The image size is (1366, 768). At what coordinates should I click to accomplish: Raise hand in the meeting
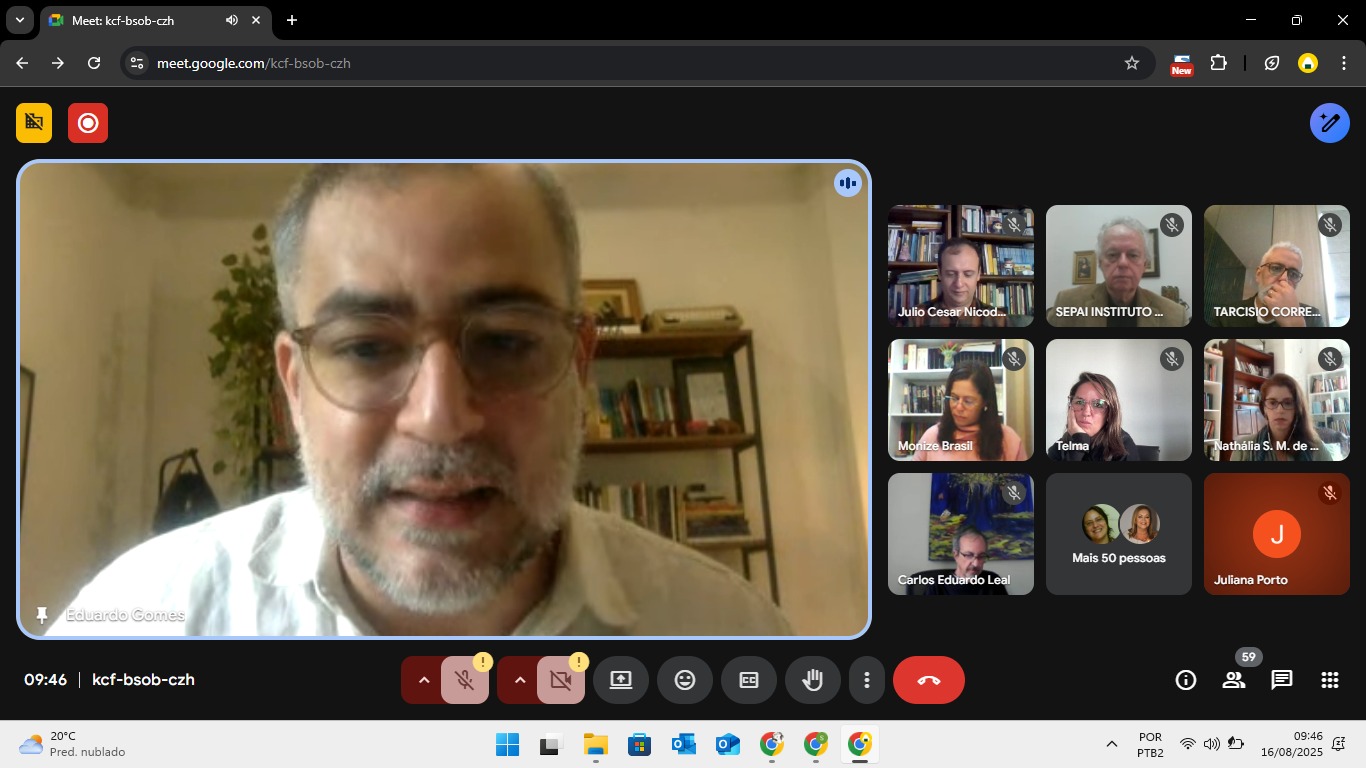(x=812, y=680)
